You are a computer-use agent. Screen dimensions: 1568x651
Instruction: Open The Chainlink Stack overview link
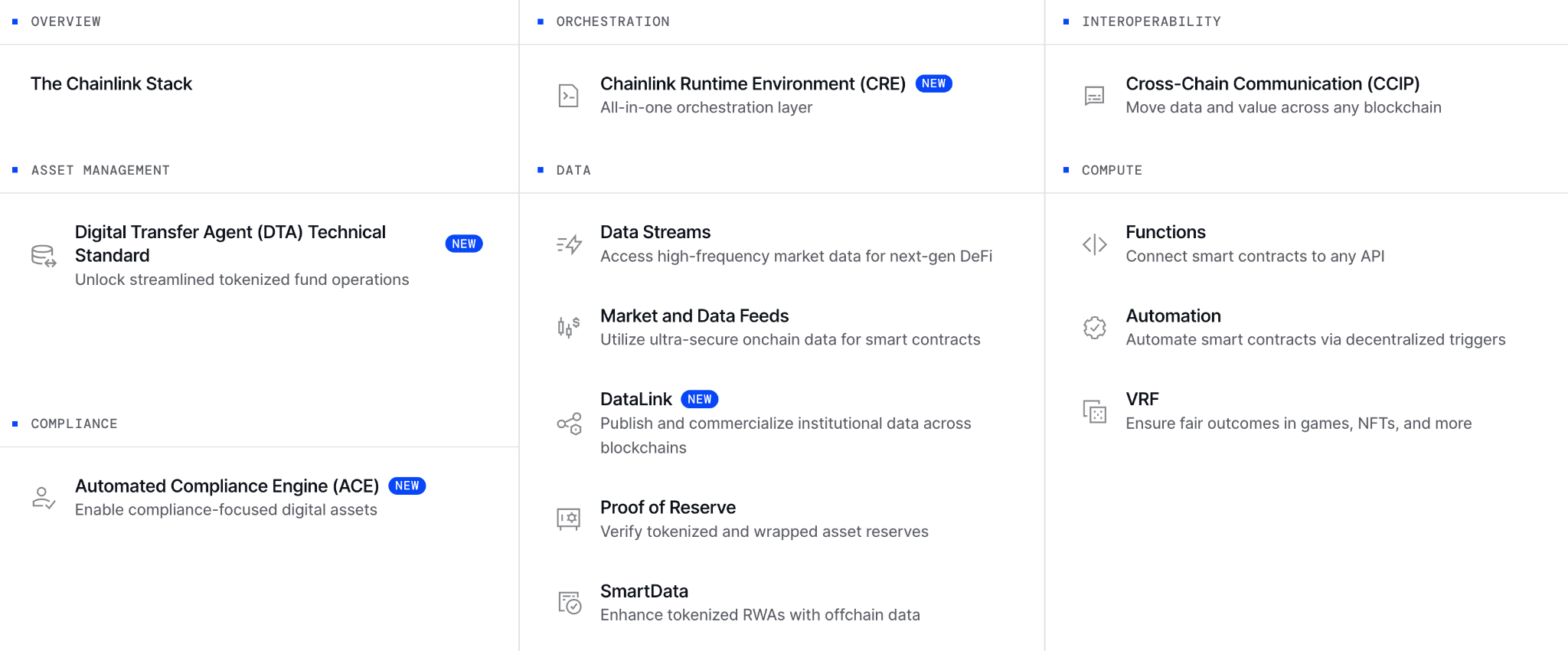coord(111,83)
